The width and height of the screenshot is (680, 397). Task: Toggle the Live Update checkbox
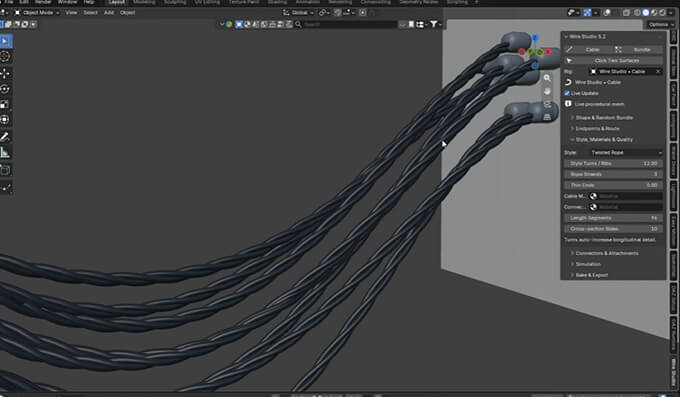point(567,93)
